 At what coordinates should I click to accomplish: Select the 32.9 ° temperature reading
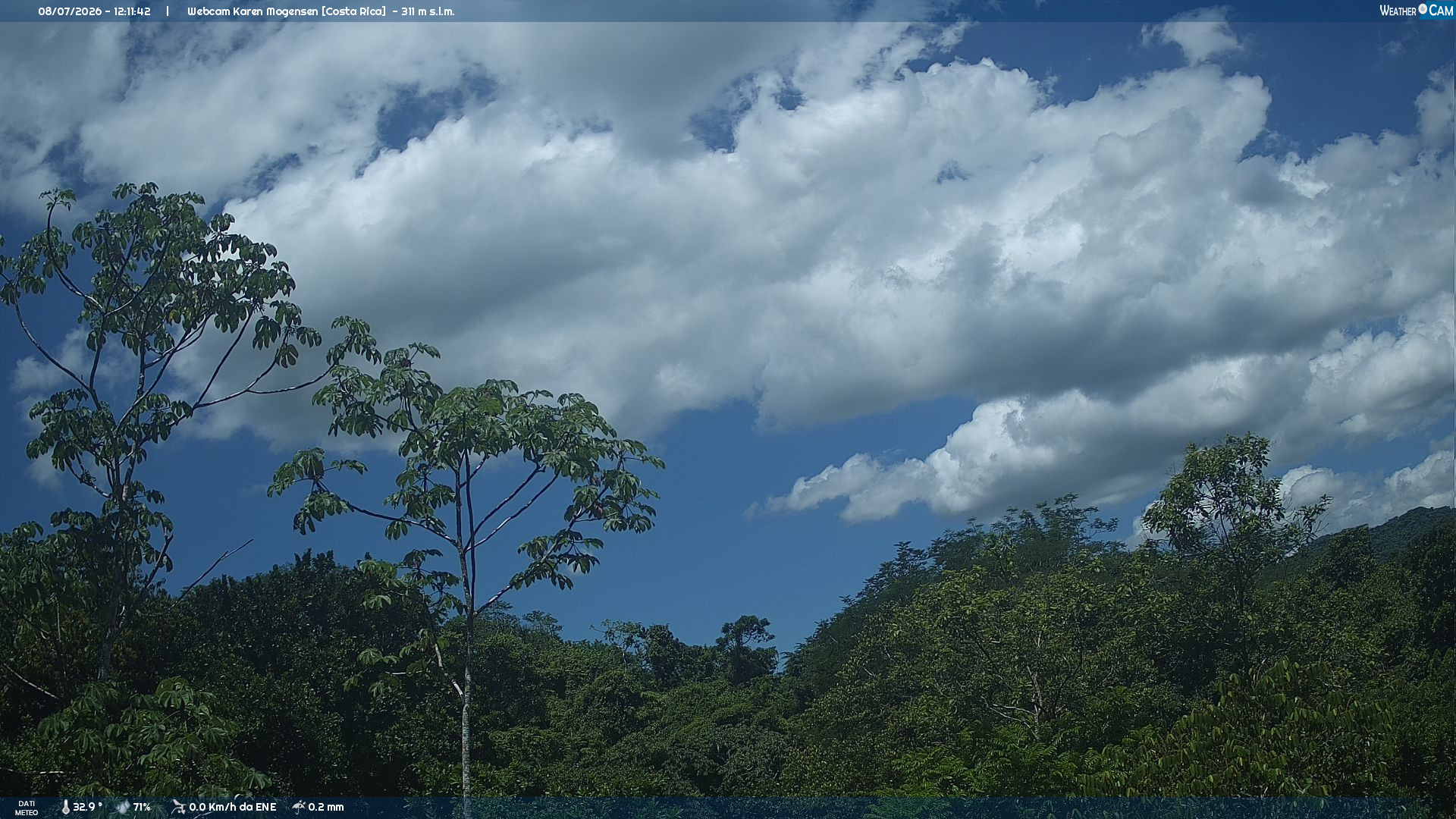tap(88, 807)
